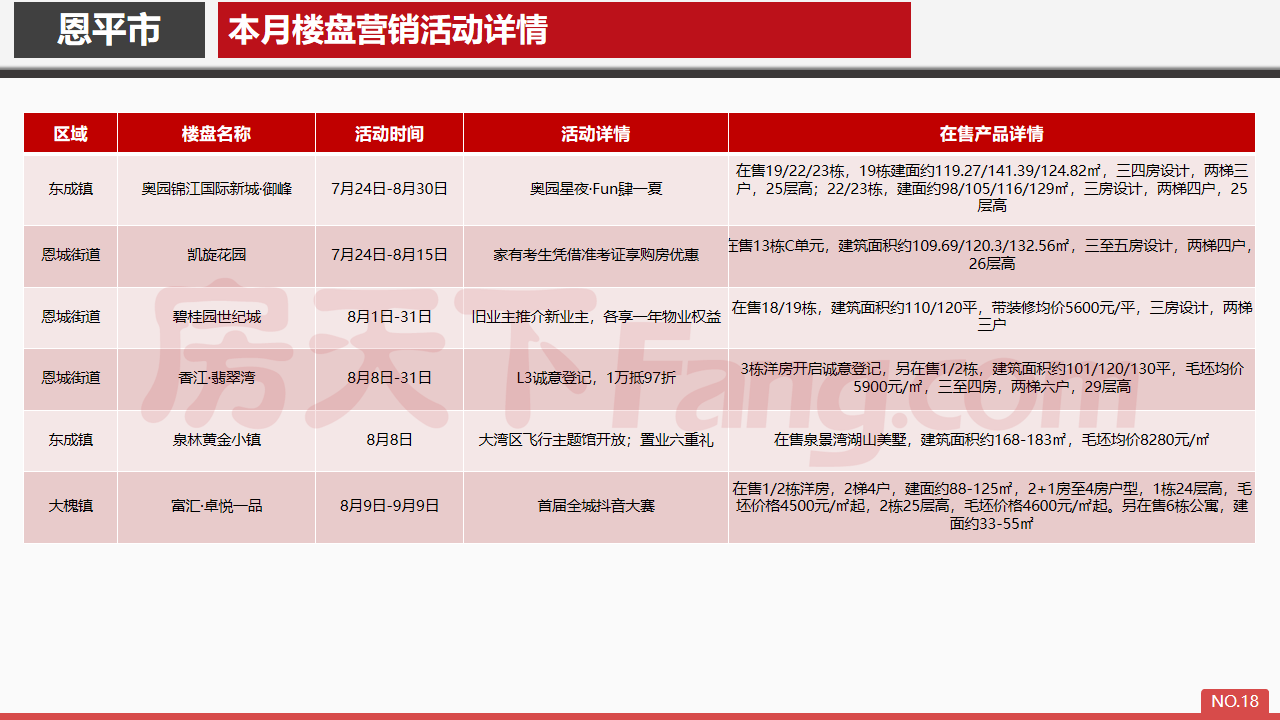
Task: Click the 泉景湾湖山美墅 product details cell
Action: tap(992, 439)
